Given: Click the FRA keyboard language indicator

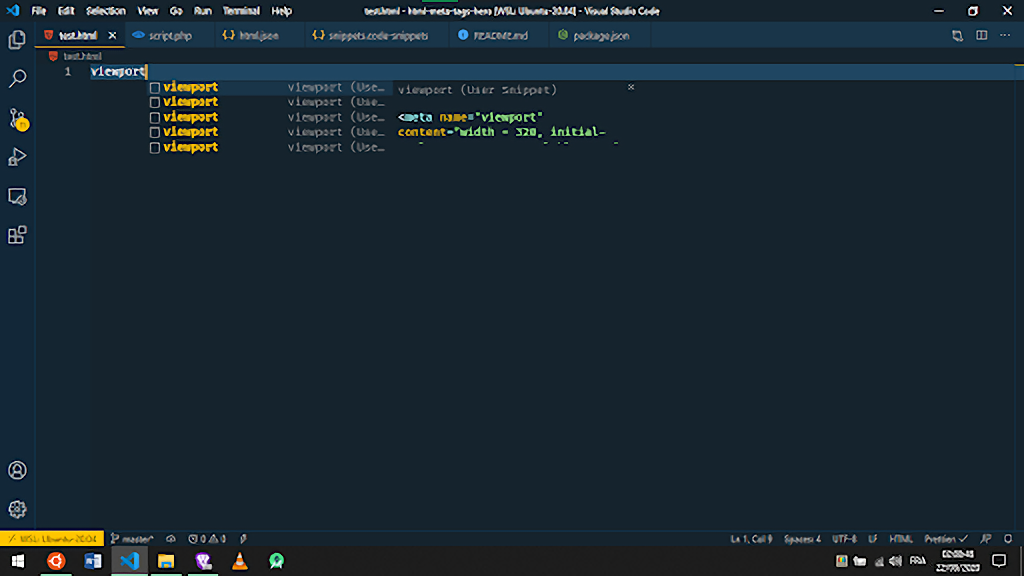Looking at the screenshot, I should point(918,561).
